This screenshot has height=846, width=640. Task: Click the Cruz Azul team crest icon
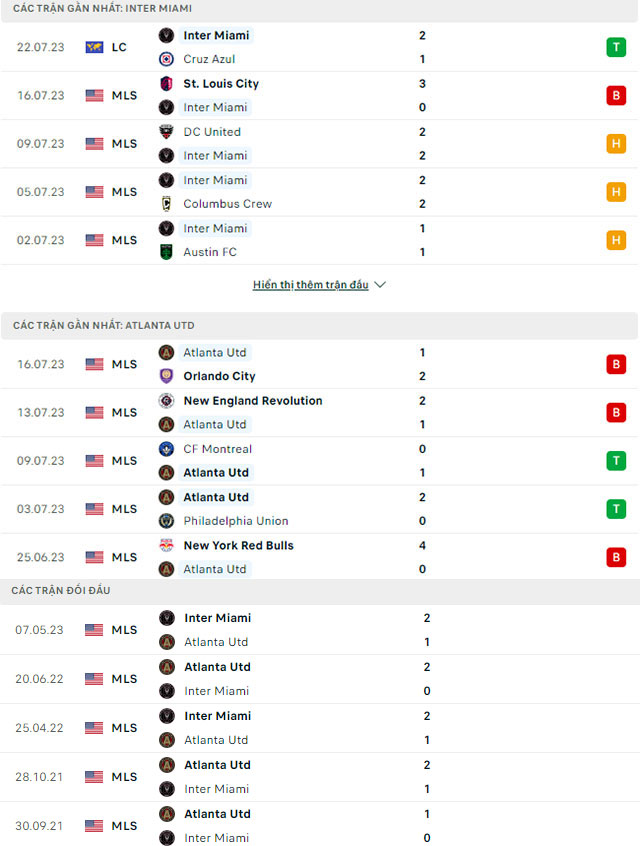pos(166,59)
